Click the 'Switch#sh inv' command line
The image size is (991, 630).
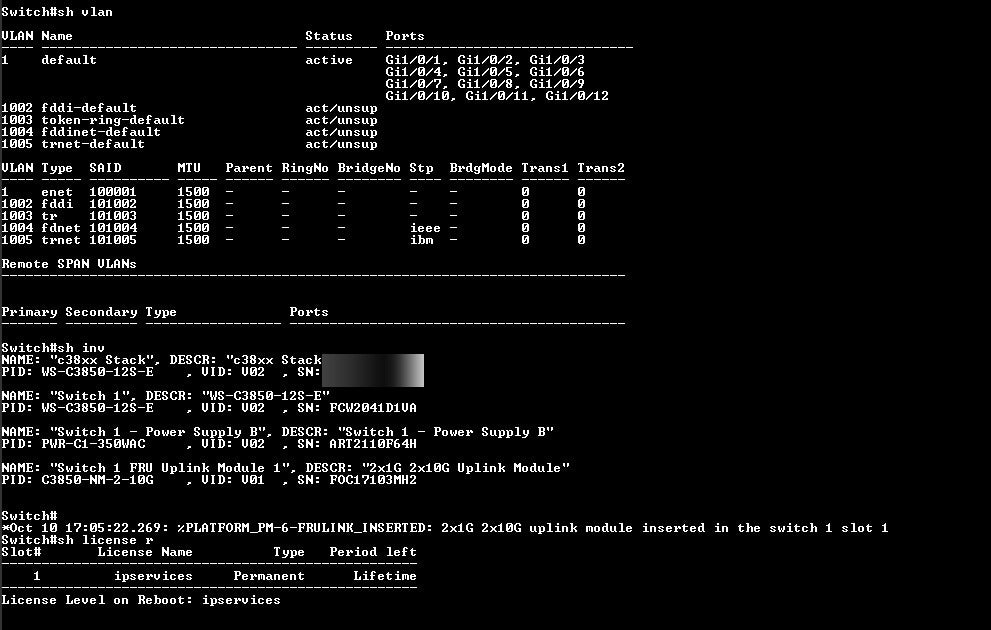tap(53, 348)
